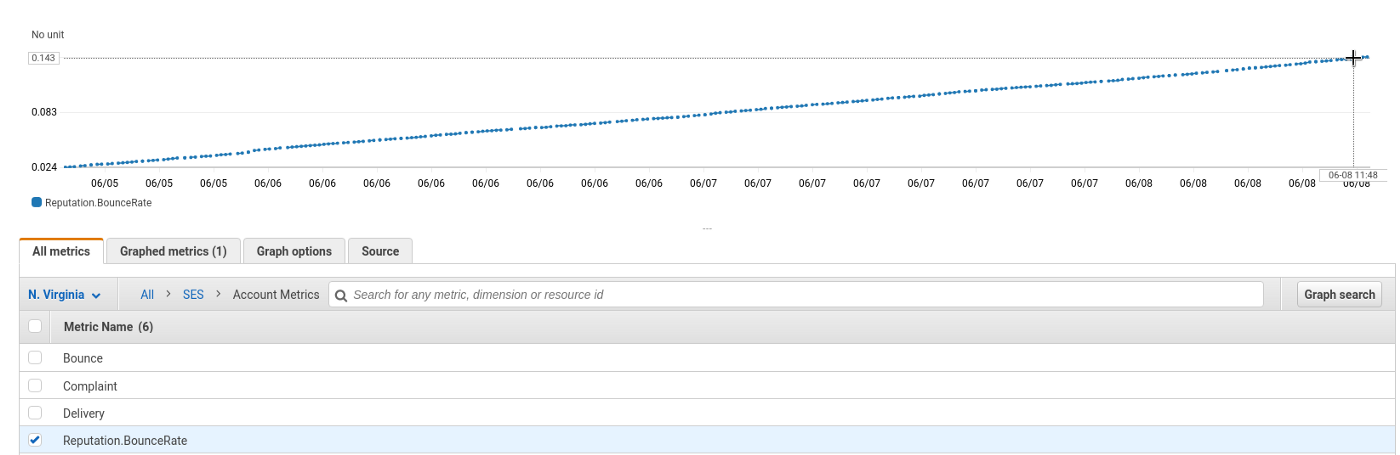Check the Complaint metric checkbox
Viewport: 1400px width, 455px height.
coord(36,386)
